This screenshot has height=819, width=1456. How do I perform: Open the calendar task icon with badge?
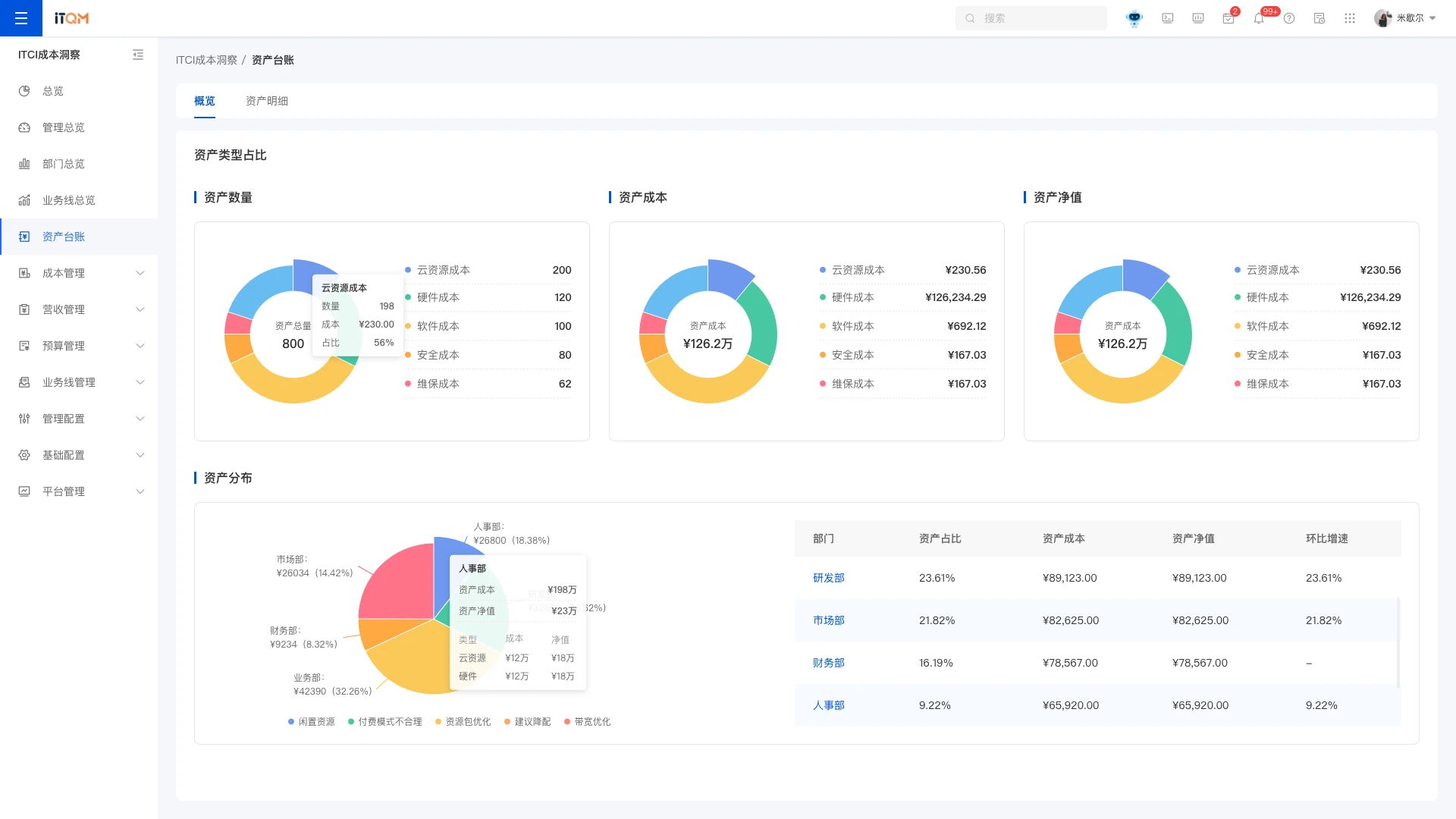click(x=1228, y=18)
